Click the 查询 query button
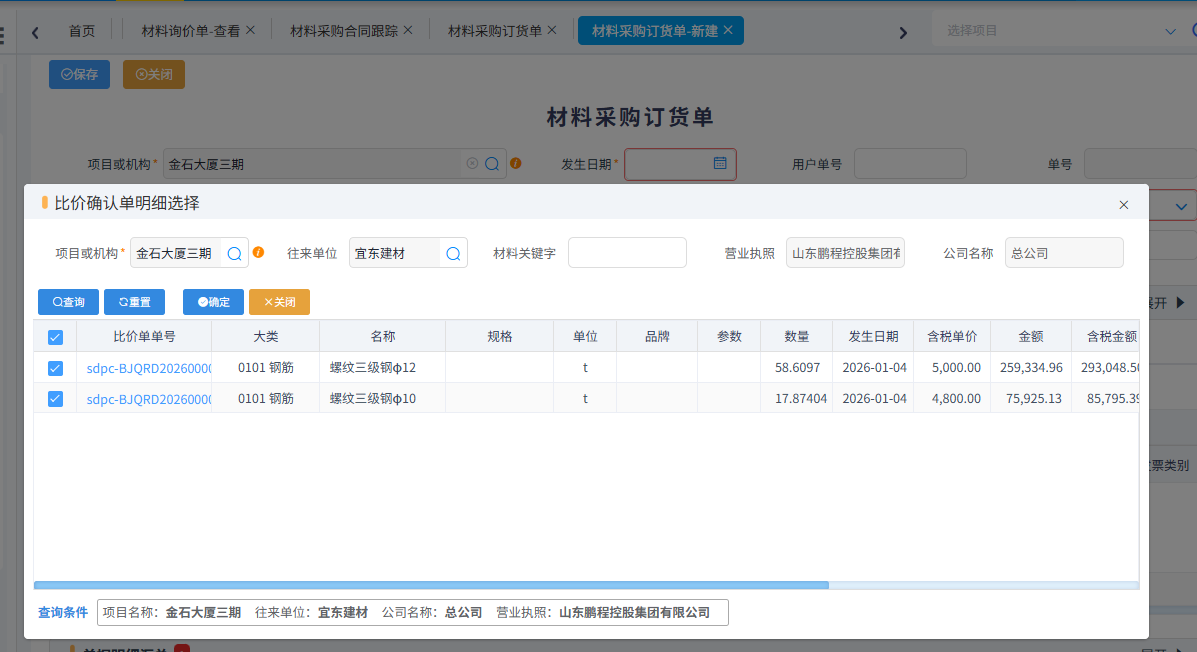The width and height of the screenshot is (1197, 652). point(68,302)
